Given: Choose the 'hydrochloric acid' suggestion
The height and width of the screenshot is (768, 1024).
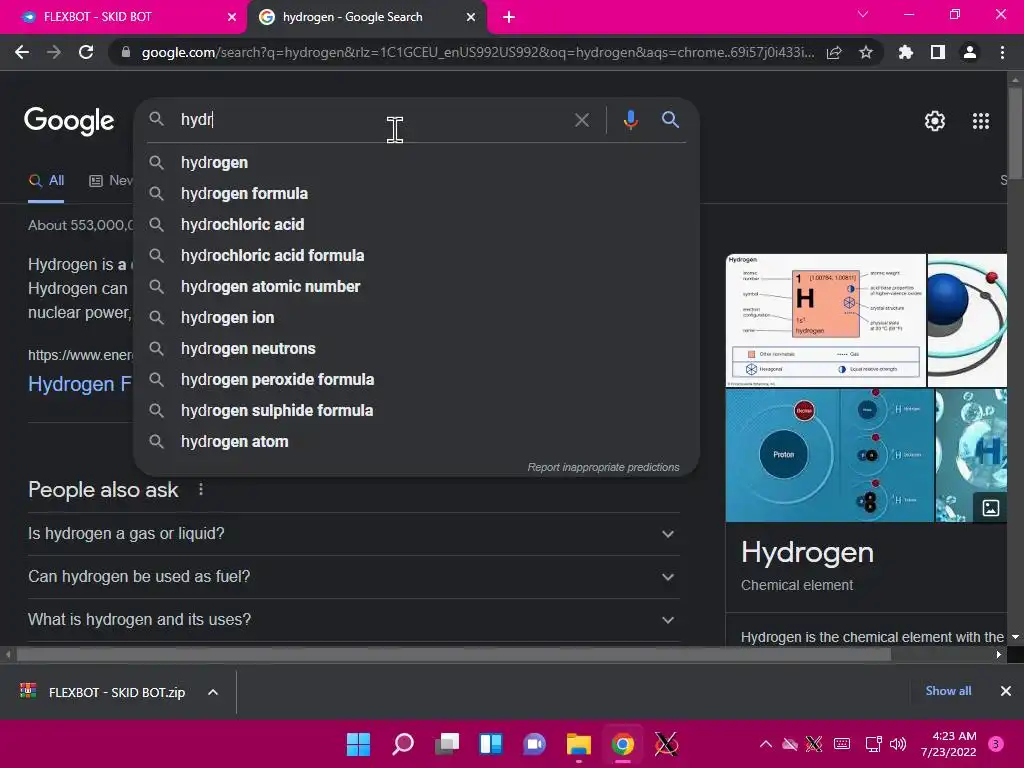Looking at the screenshot, I should [x=417, y=225].
